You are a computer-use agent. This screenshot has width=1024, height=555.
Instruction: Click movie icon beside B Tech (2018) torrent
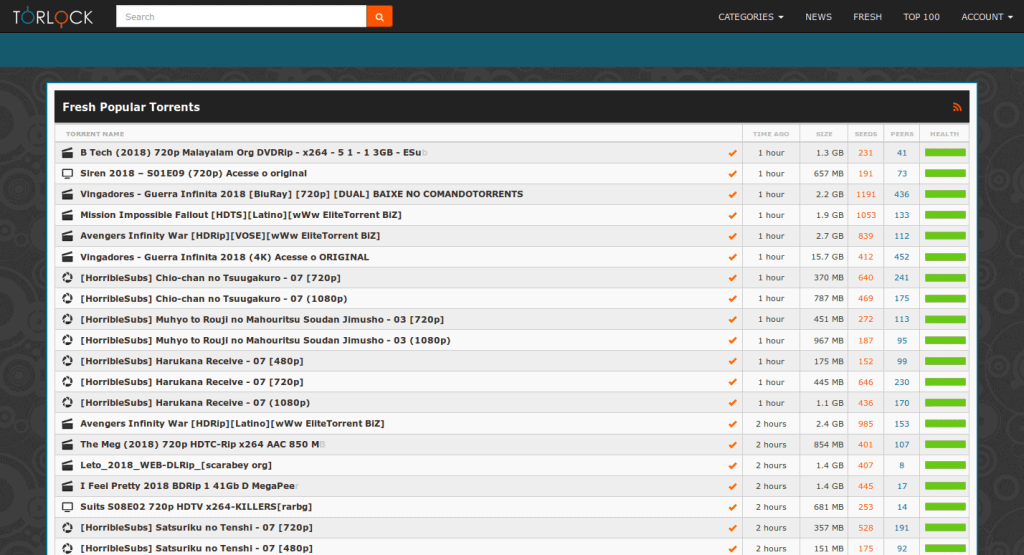tap(68, 153)
